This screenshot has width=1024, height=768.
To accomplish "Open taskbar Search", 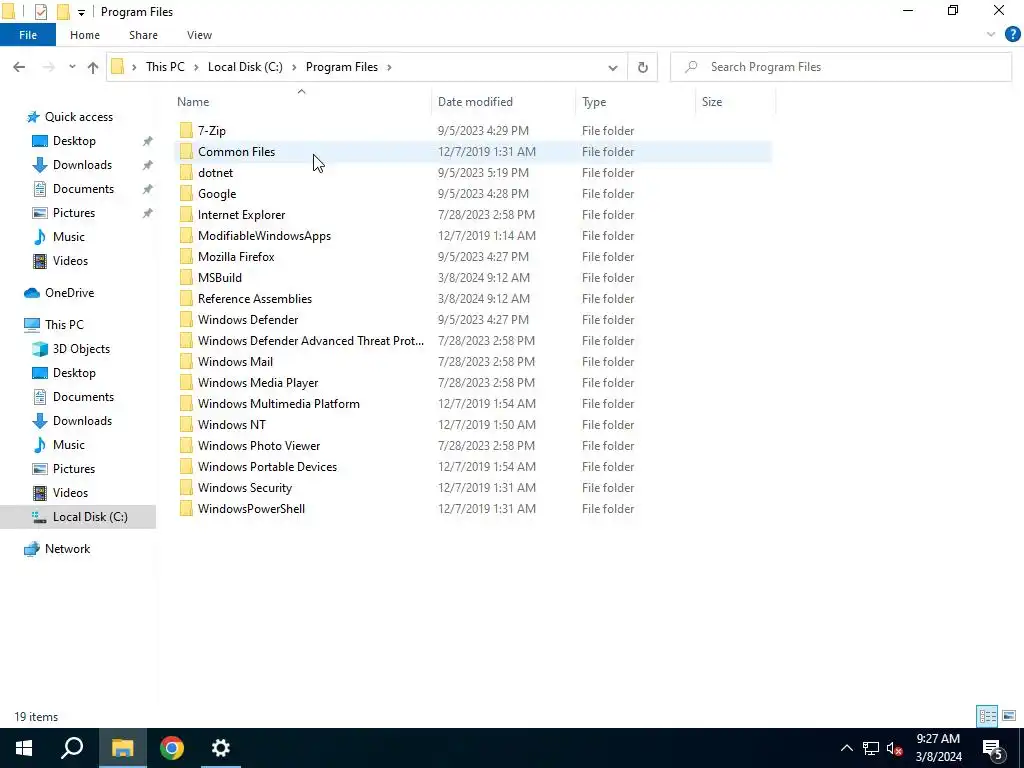I will 72,748.
